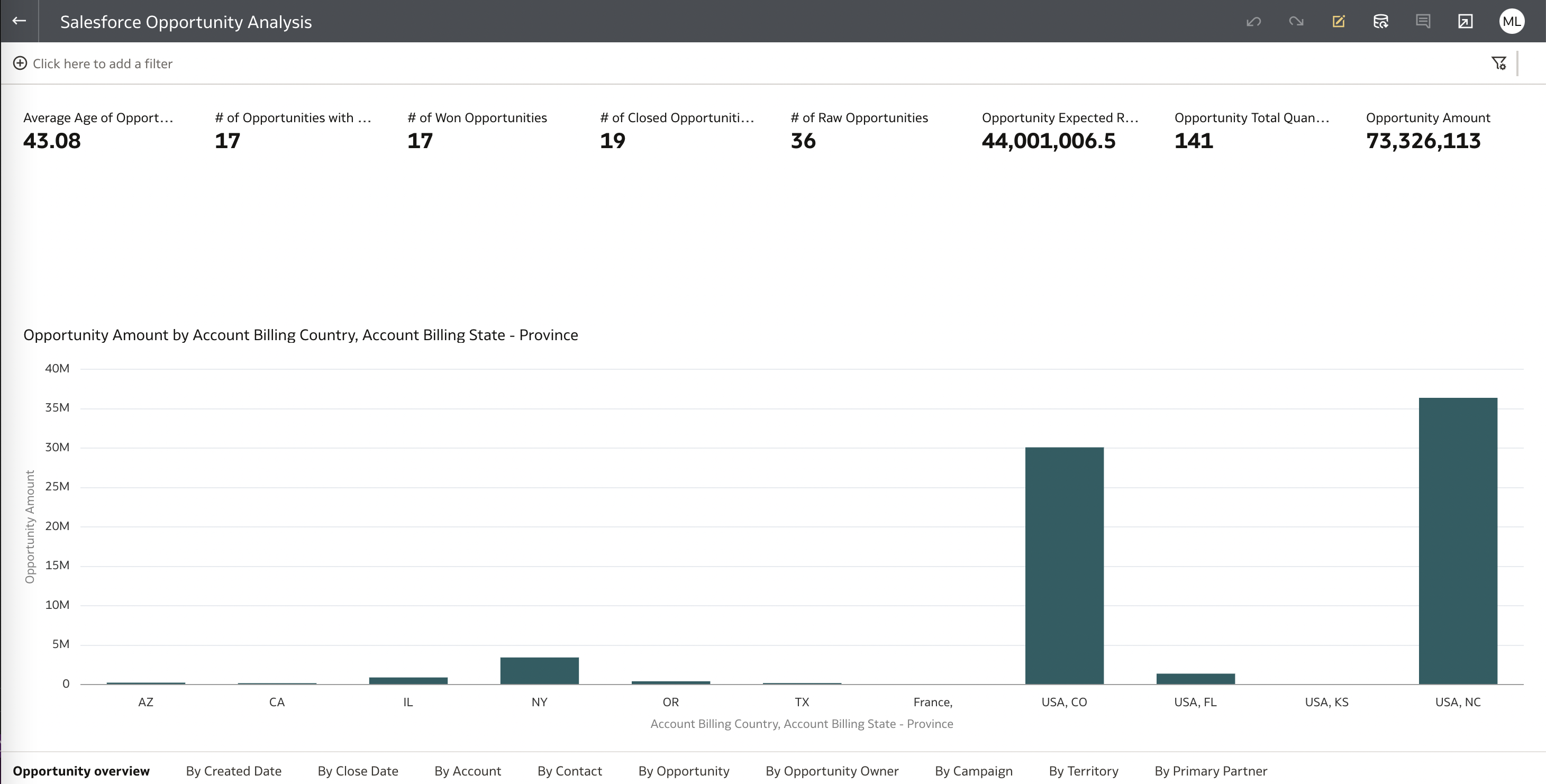Click the redo icon
Viewport: 1546px width, 784px height.
pos(1296,22)
